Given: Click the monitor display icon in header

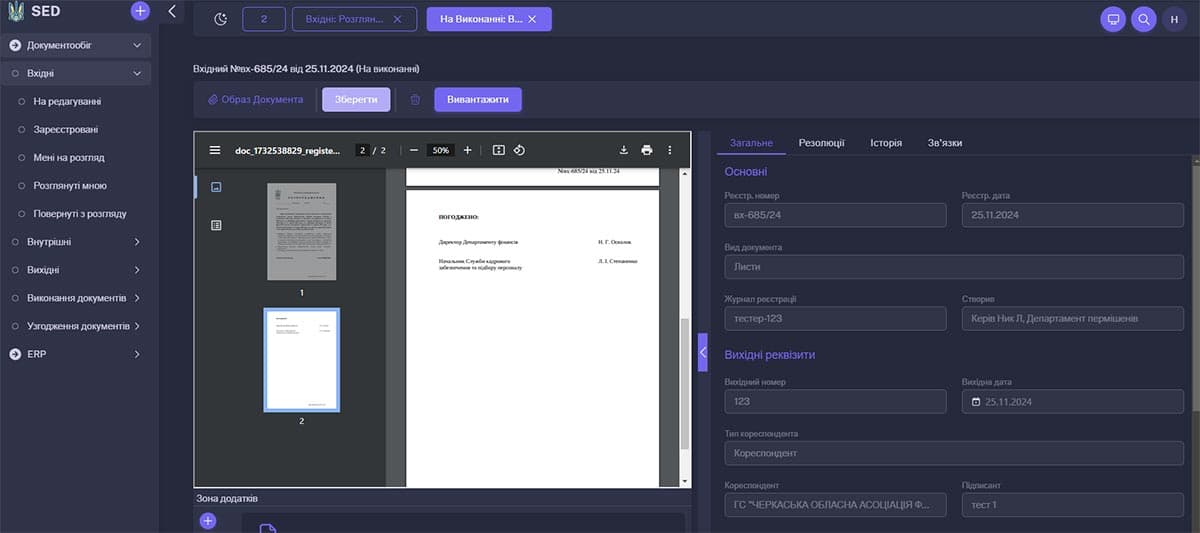Looking at the screenshot, I should tap(1112, 19).
